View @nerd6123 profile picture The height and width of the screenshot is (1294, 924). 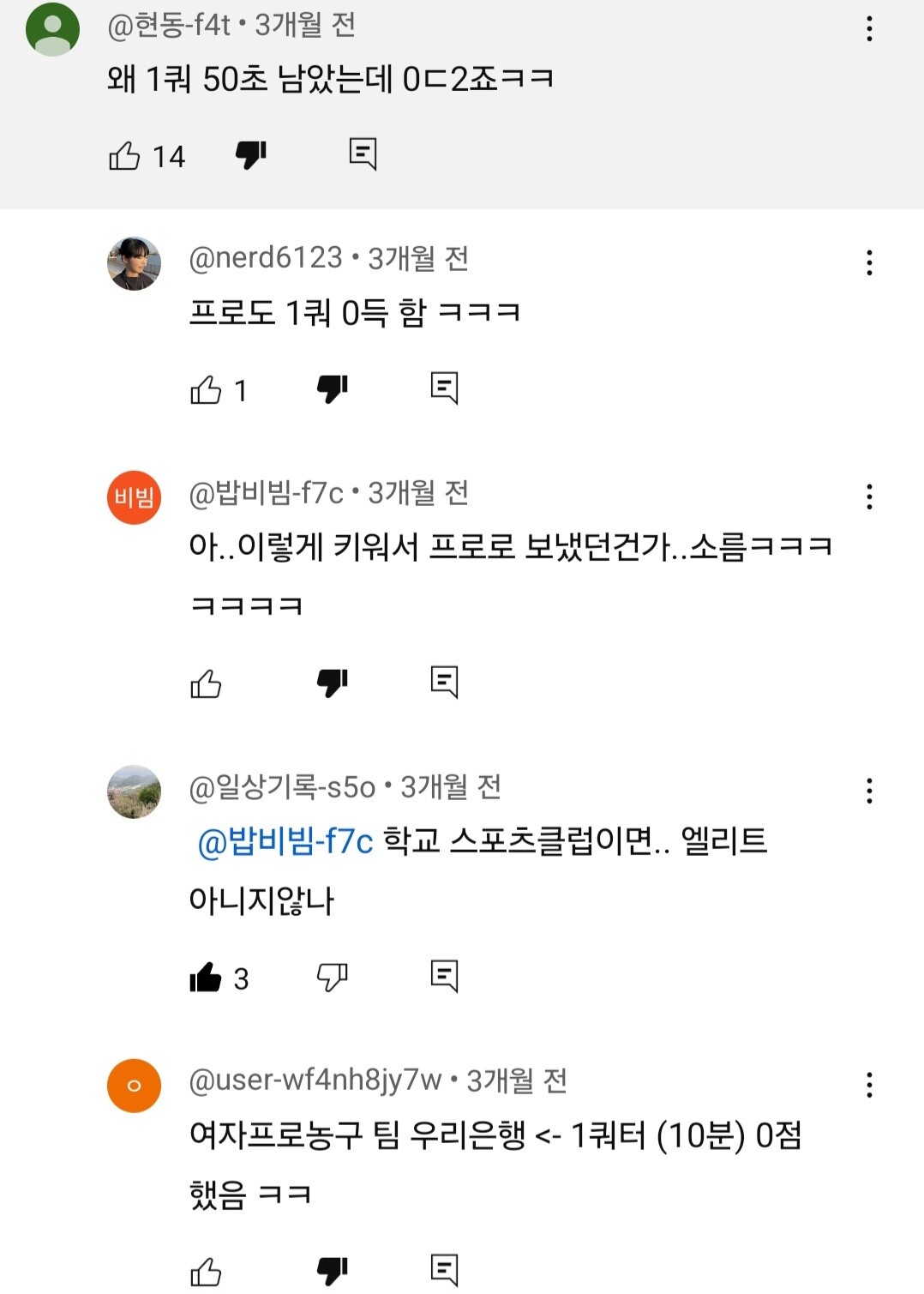(134, 263)
